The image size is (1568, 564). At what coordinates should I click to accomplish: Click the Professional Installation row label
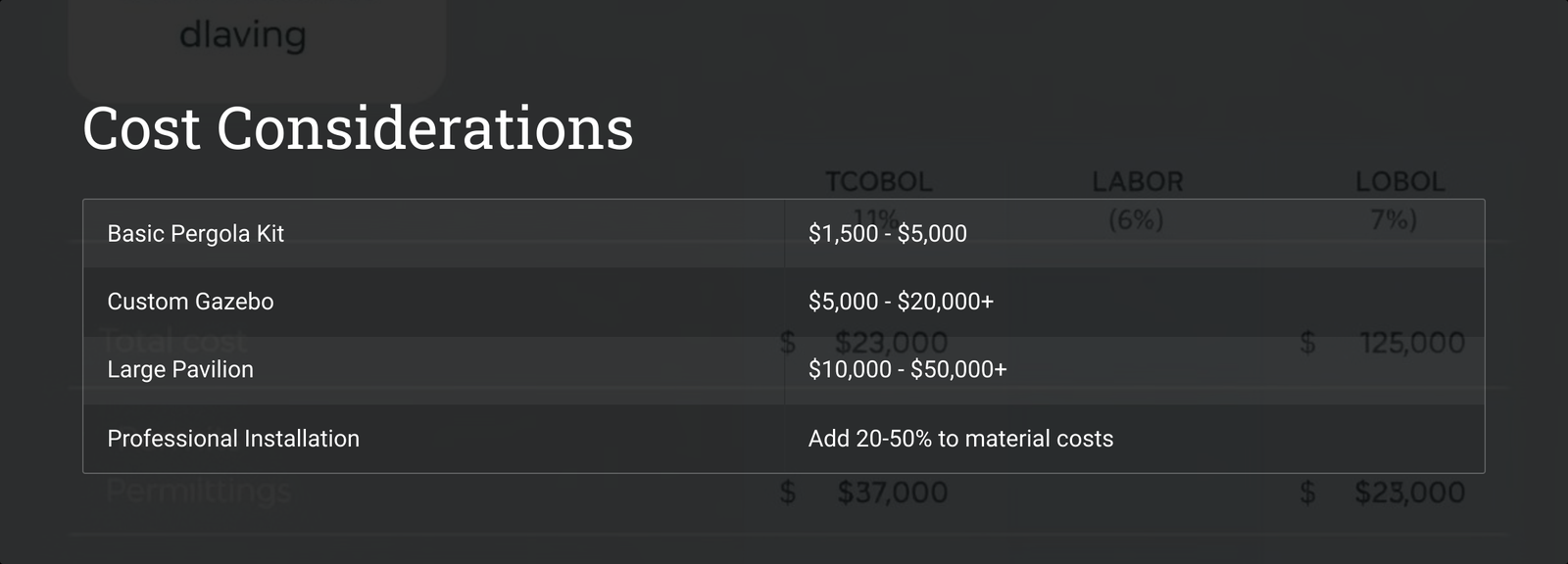(233, 439)
